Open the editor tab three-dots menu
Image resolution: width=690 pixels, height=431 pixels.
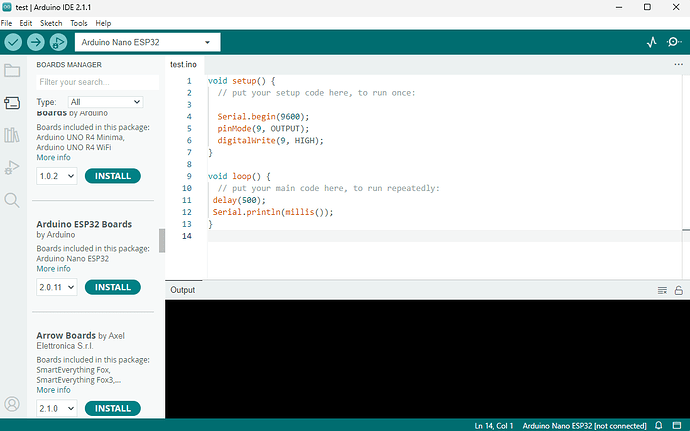pos(679,64)
